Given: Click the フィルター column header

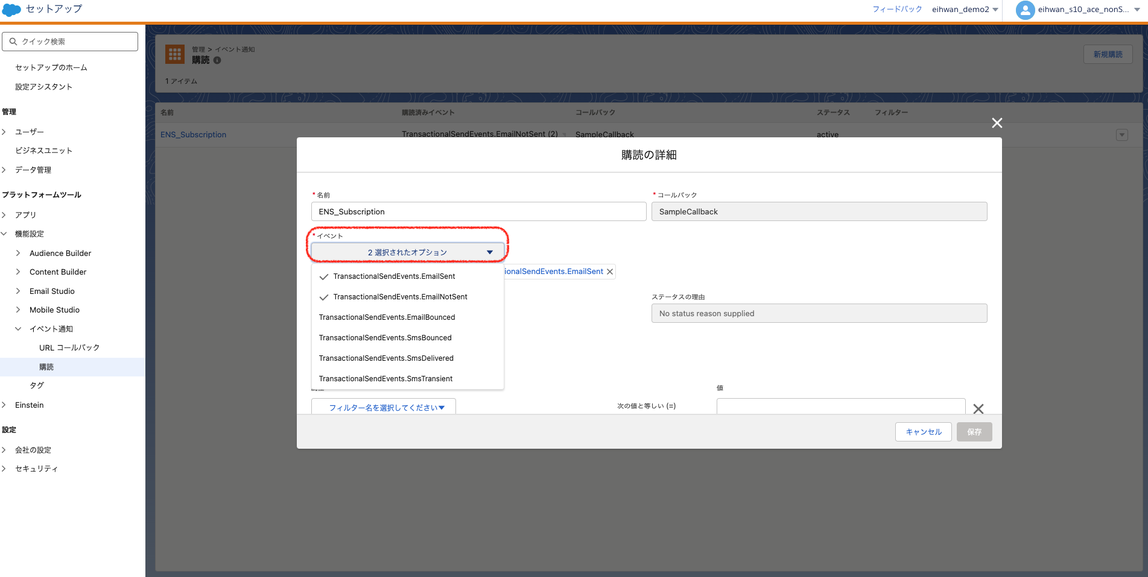Looking at the screenshot, I should pos(891,113).
